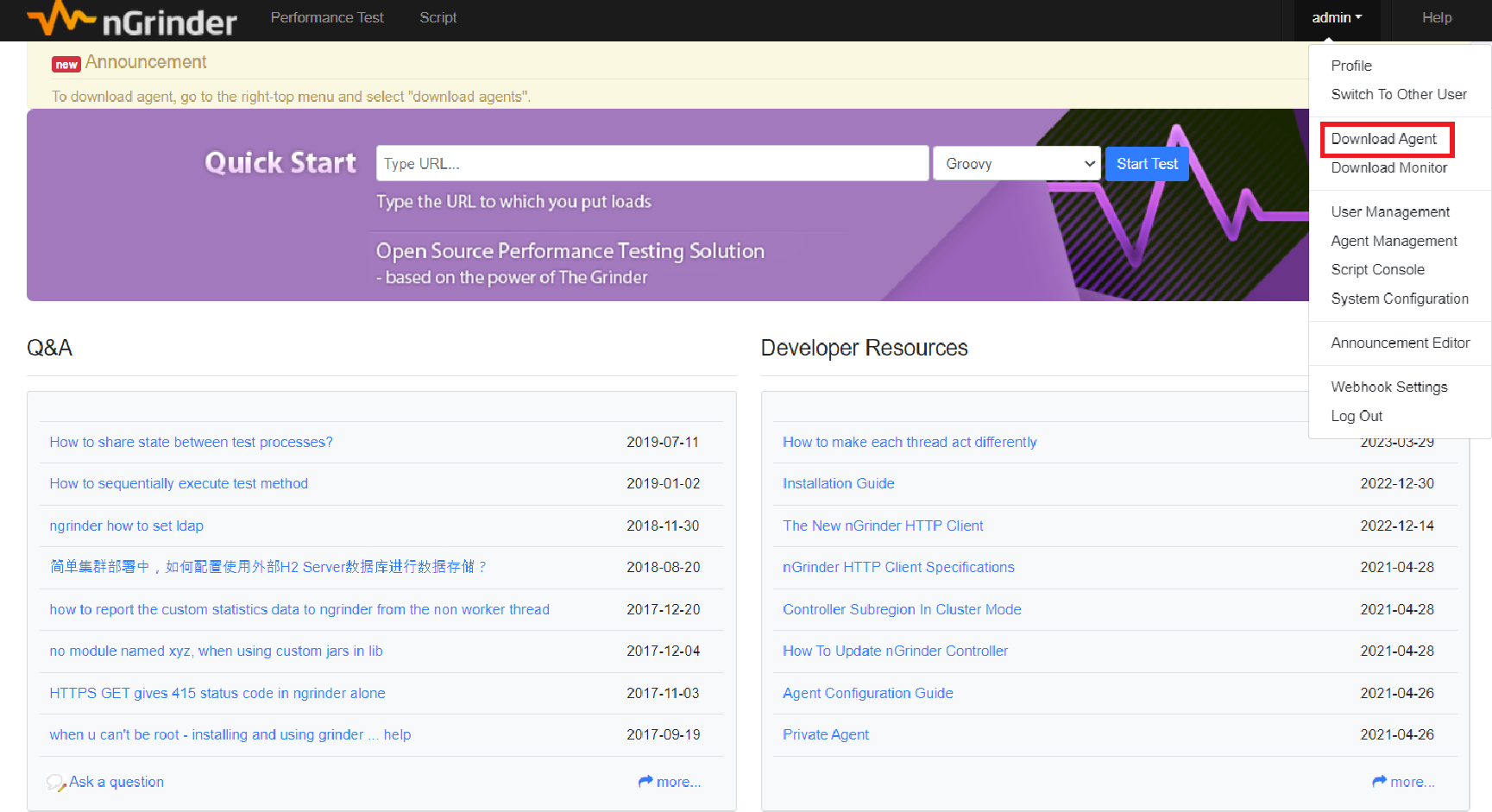
Task: Click the nGrinder logo
Action: click(x=131, y=19)
